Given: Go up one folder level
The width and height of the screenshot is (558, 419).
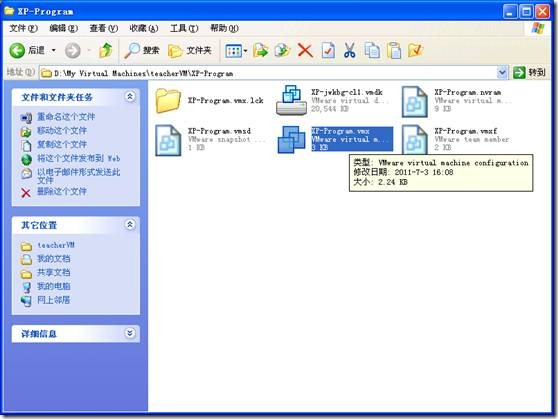Looking at the screenshot, I should (x=106, y=51).
